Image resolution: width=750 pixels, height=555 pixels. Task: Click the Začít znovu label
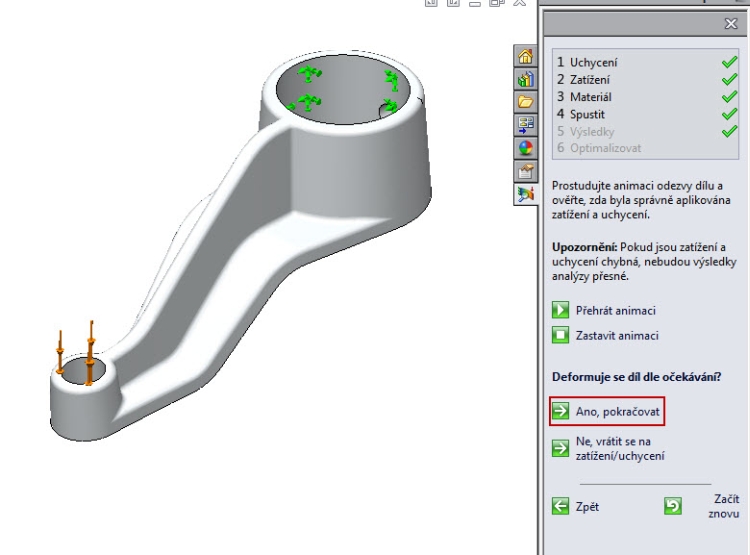(x=724, y=506)
